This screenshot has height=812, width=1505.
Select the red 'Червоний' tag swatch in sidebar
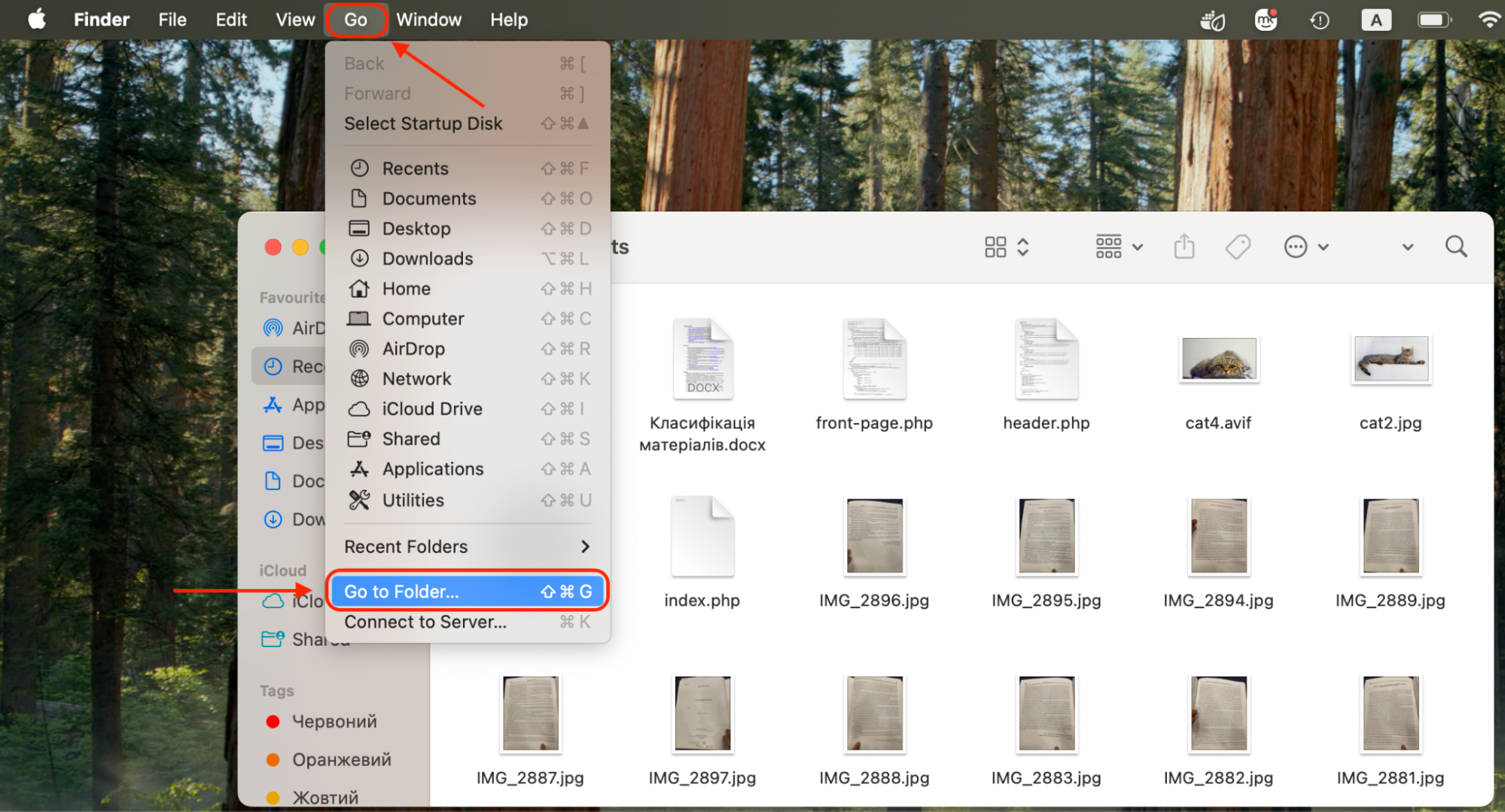click(x=273, y=721)
